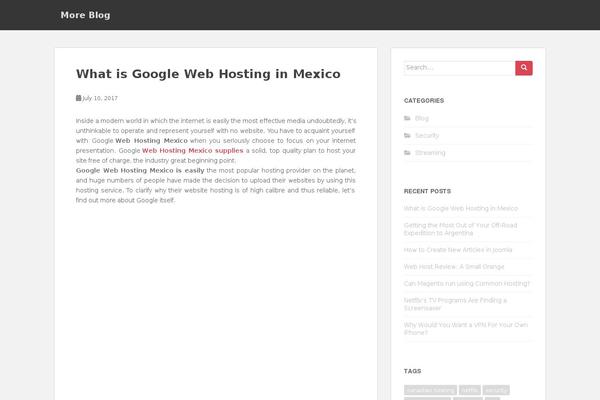600x400 pixels.
Task: Open recent post about Netflix's TV Programs
Action: tap(455, 304)
